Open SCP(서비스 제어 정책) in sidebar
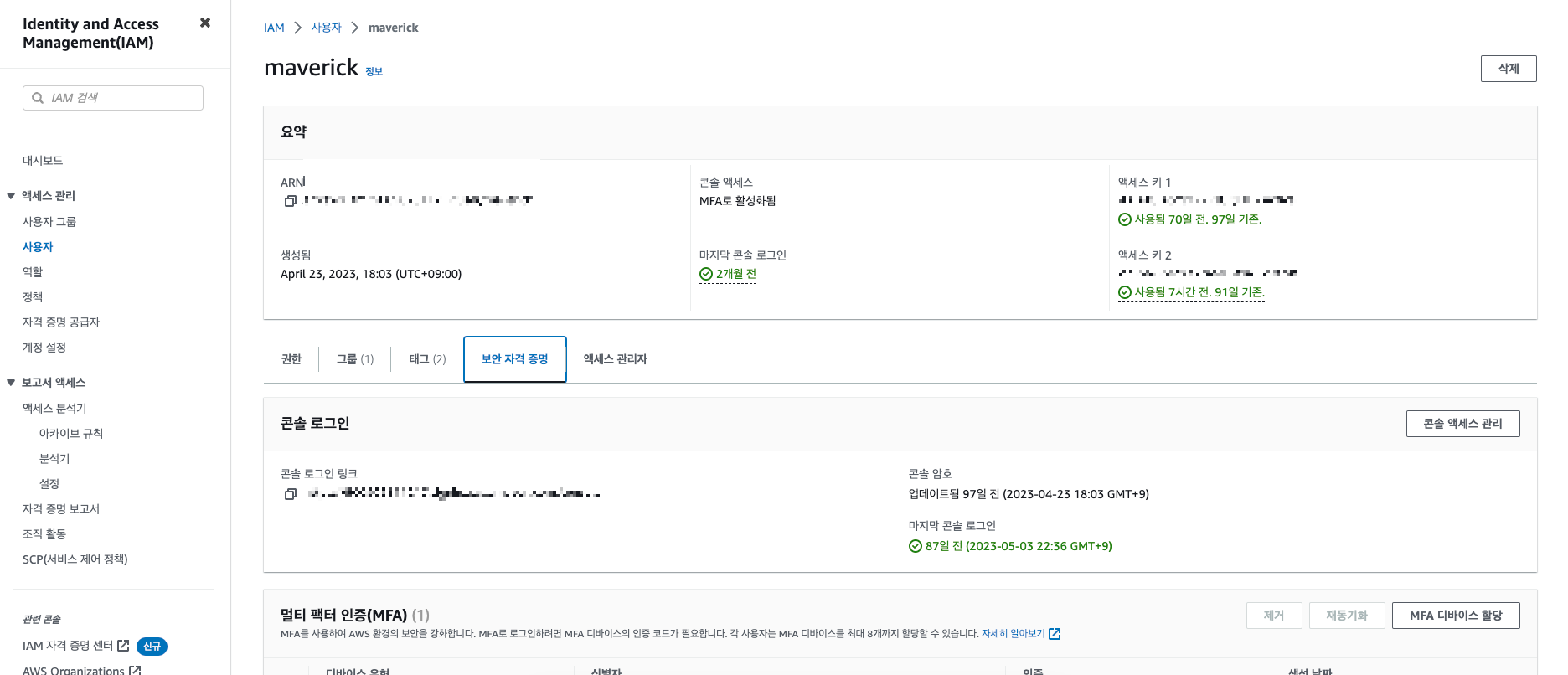Screen dimensions: 1568x675 (75, 559)
